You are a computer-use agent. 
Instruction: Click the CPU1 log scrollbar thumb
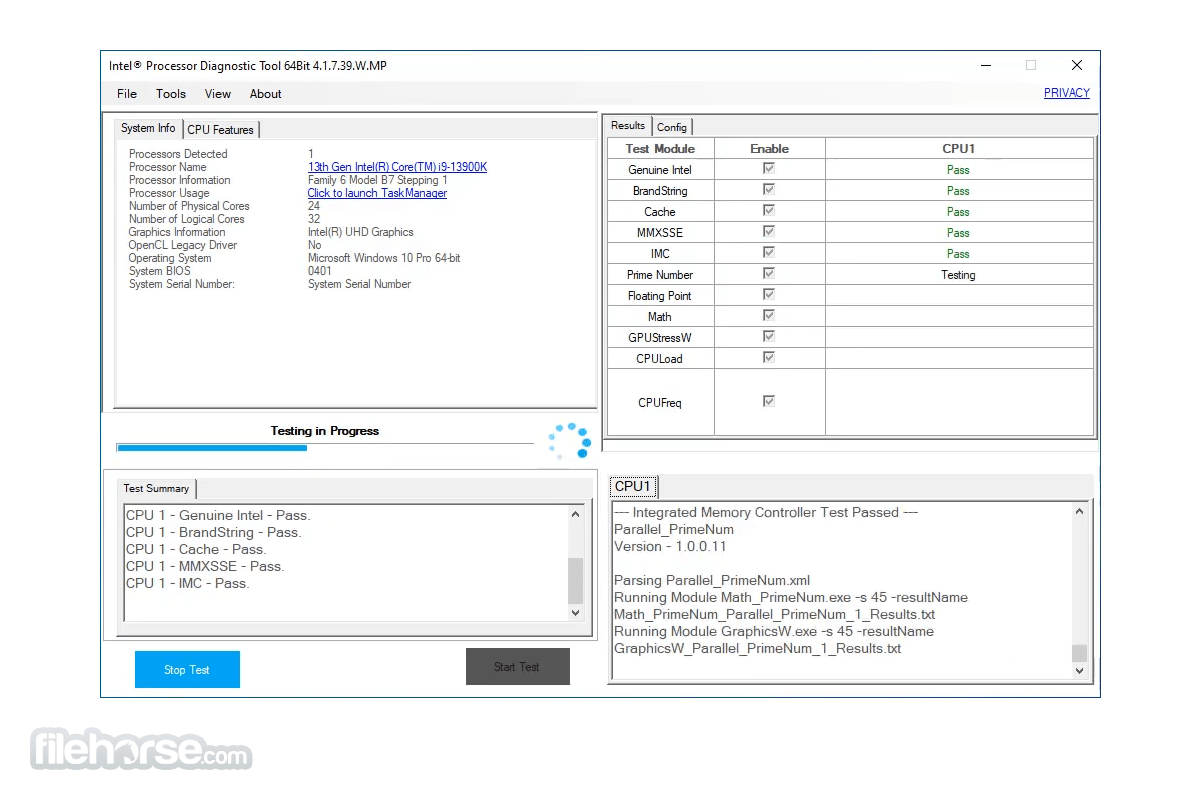1079,653
